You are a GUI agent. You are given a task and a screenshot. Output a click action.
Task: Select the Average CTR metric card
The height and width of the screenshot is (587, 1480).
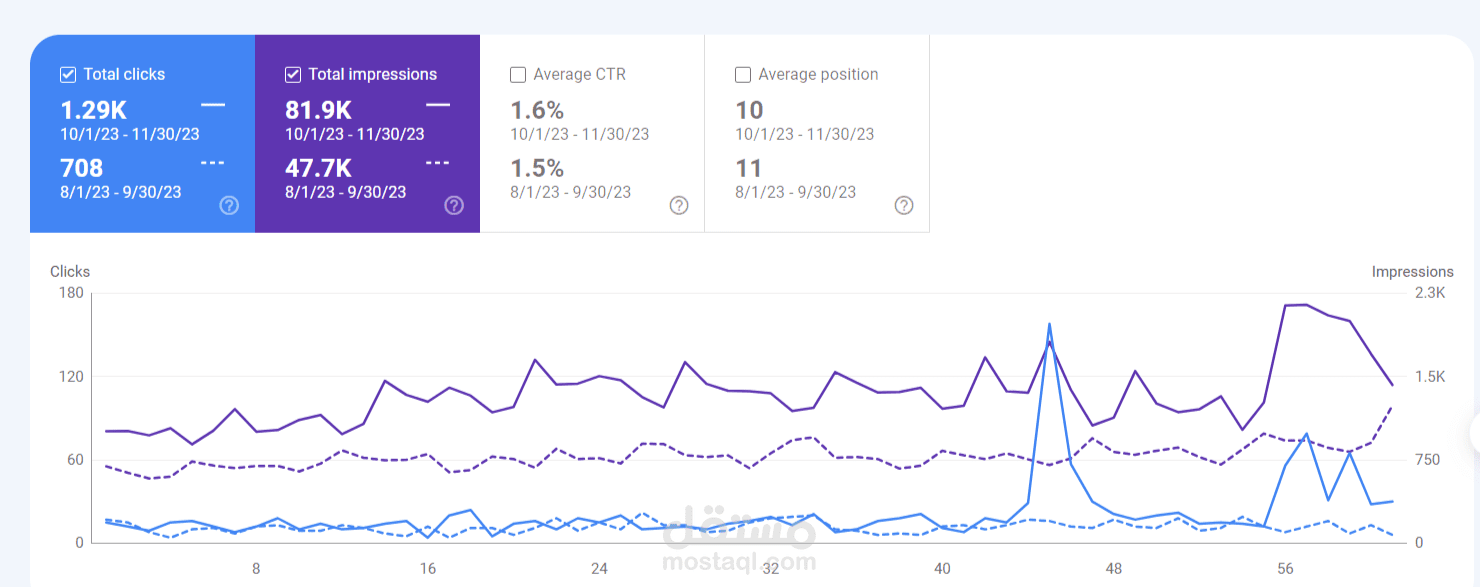click(x=592, y=134)
